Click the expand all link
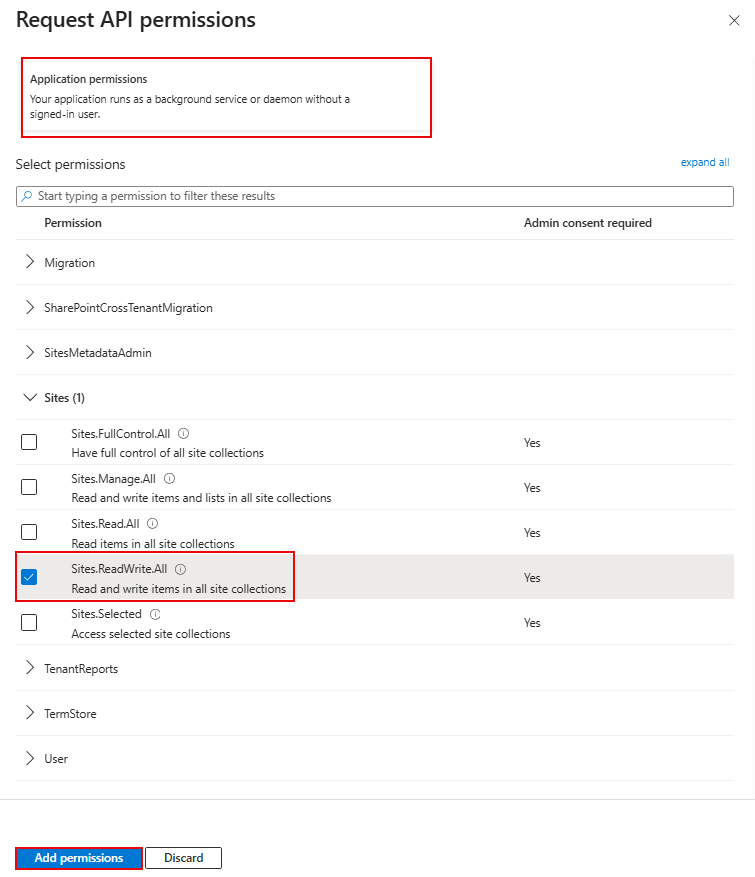 [705, 162]
